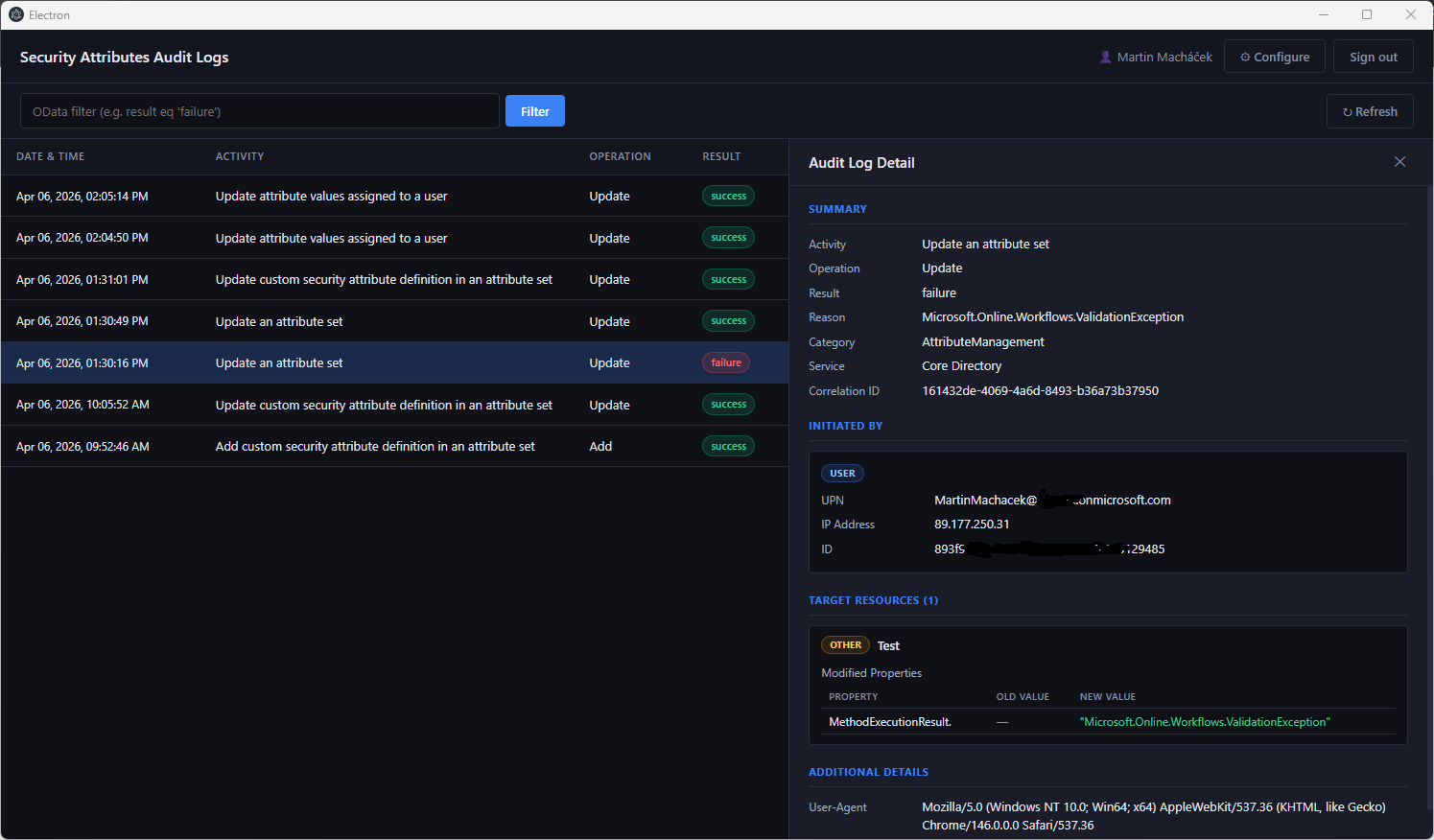
Task: Click the red failure status badge
Action: [726, 363]
